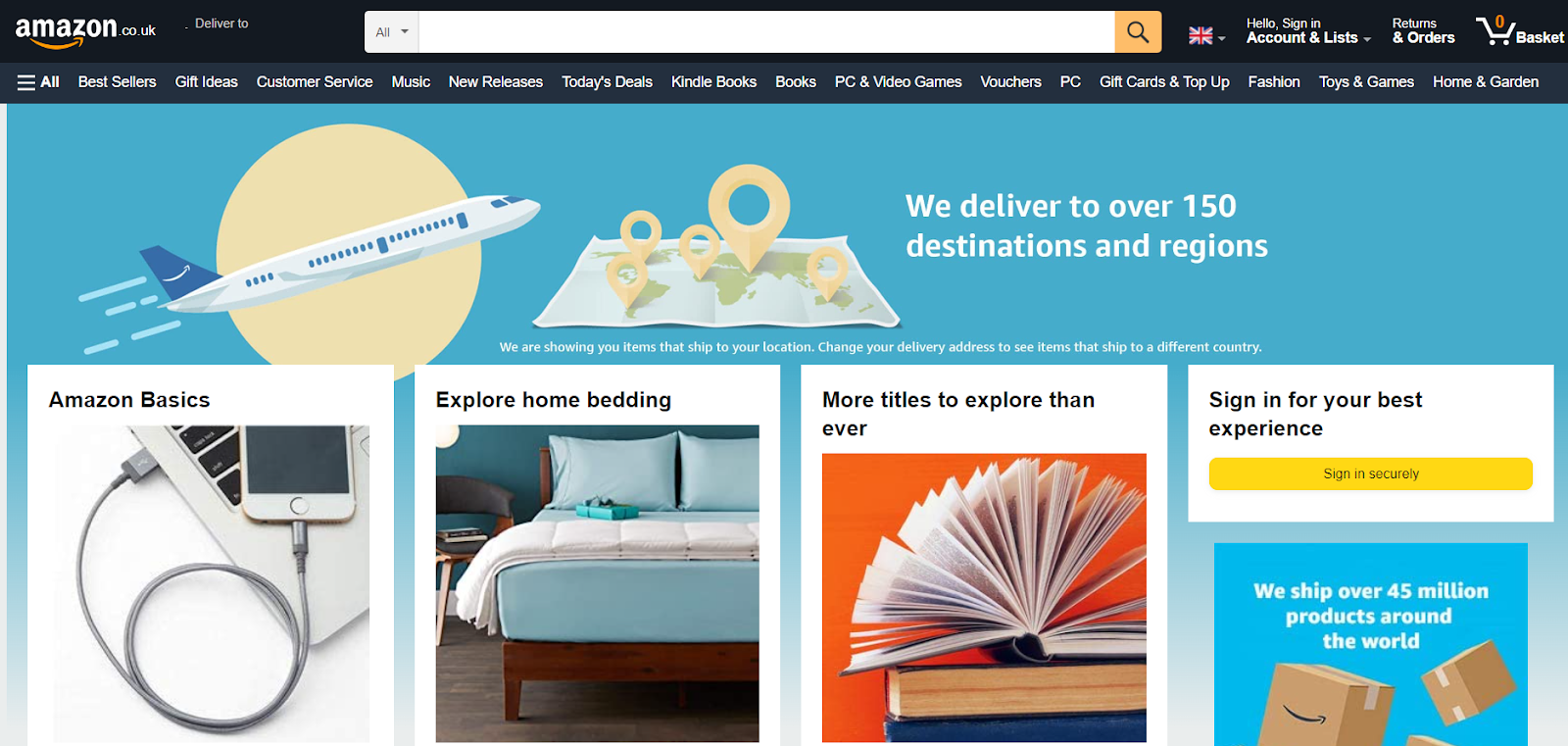Click the orange search magnifier button
The width and height of the screenshot is (1568, 746).
1138,32
